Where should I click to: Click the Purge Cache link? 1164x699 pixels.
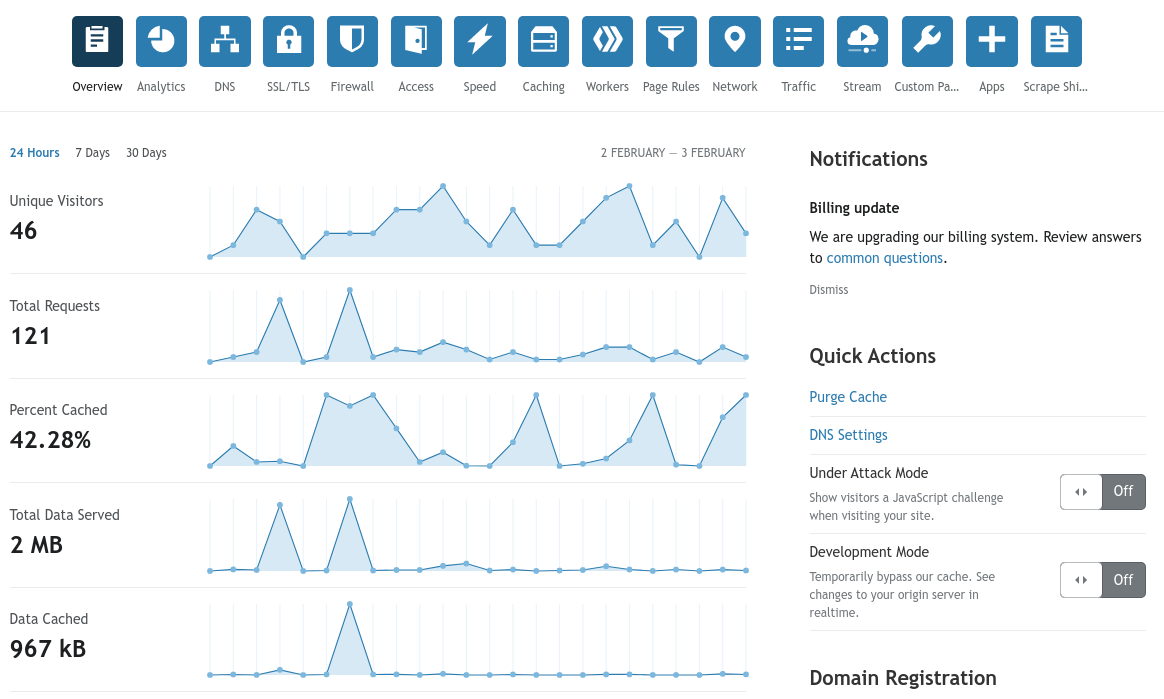click(848, 397)
